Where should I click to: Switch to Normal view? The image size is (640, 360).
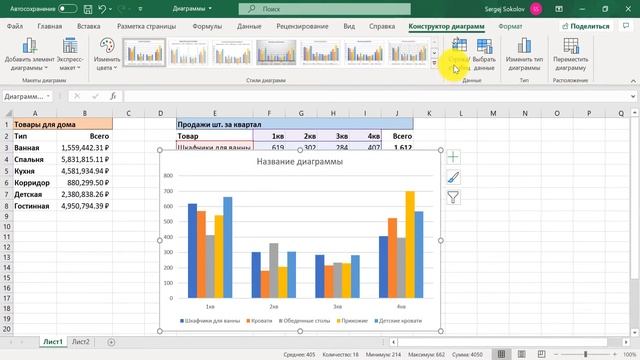(501, 354)
